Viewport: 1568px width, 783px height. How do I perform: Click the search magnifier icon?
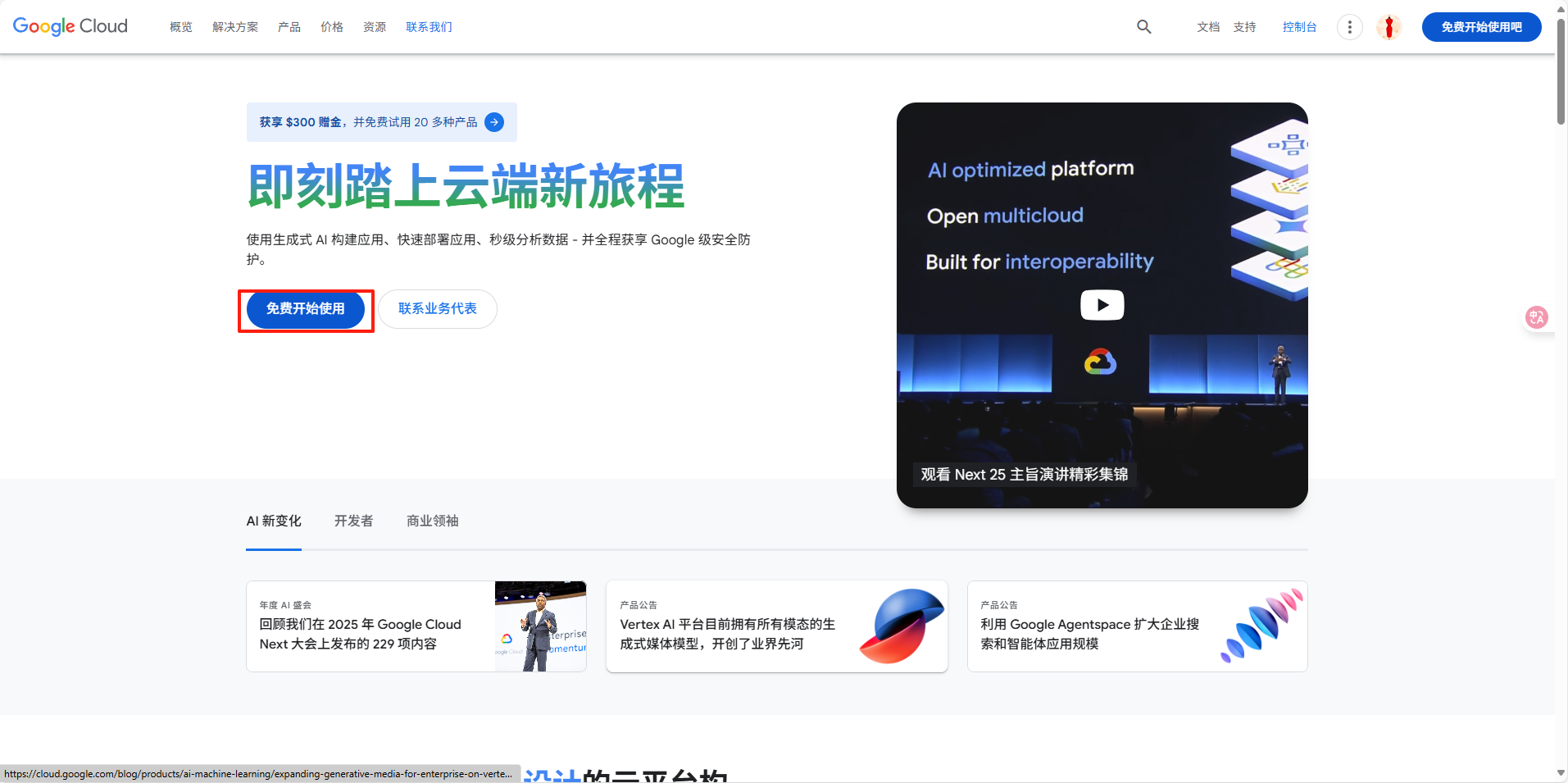[1143, 26]
